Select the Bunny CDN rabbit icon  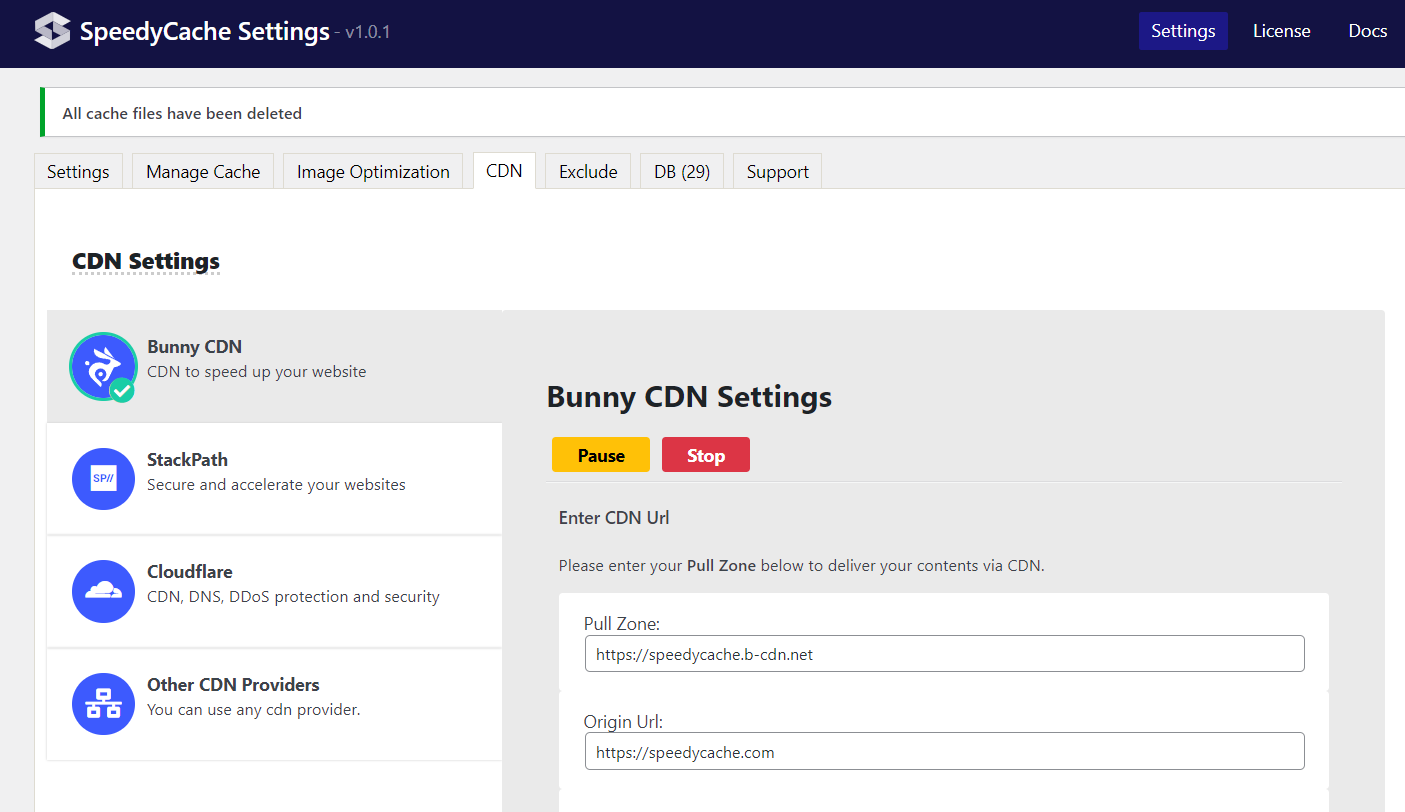103,366
